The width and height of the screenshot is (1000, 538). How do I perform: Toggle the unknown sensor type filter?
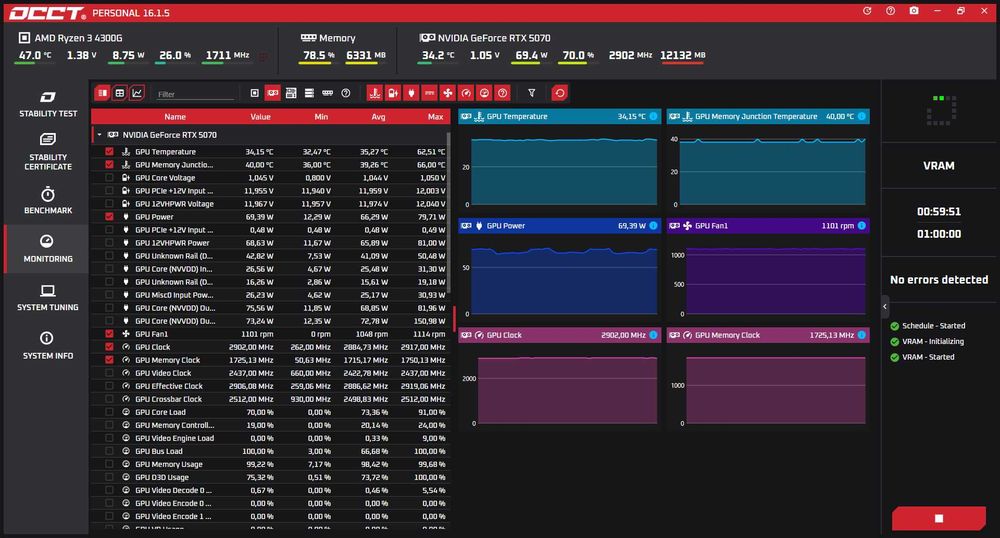[503, 93]
